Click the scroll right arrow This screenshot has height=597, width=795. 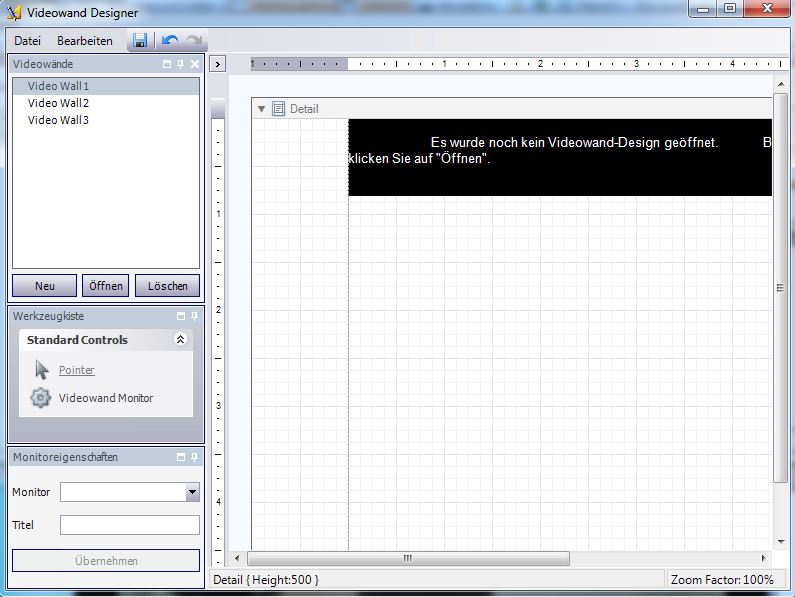[764, 558]
